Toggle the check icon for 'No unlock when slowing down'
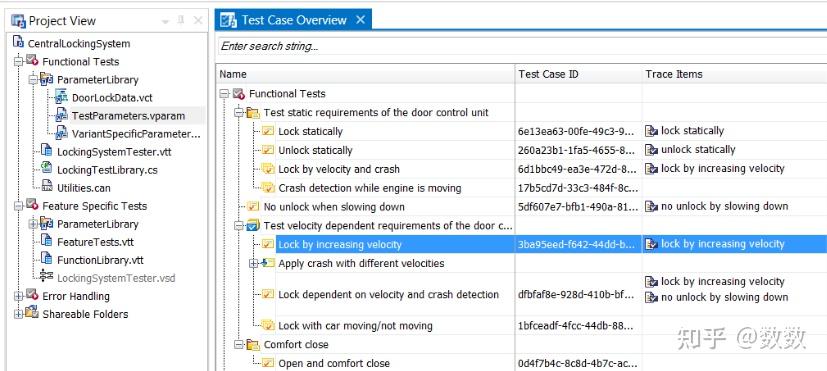This screenshot has width=827, height=371. pyautogui.click(x=254, y=207)
